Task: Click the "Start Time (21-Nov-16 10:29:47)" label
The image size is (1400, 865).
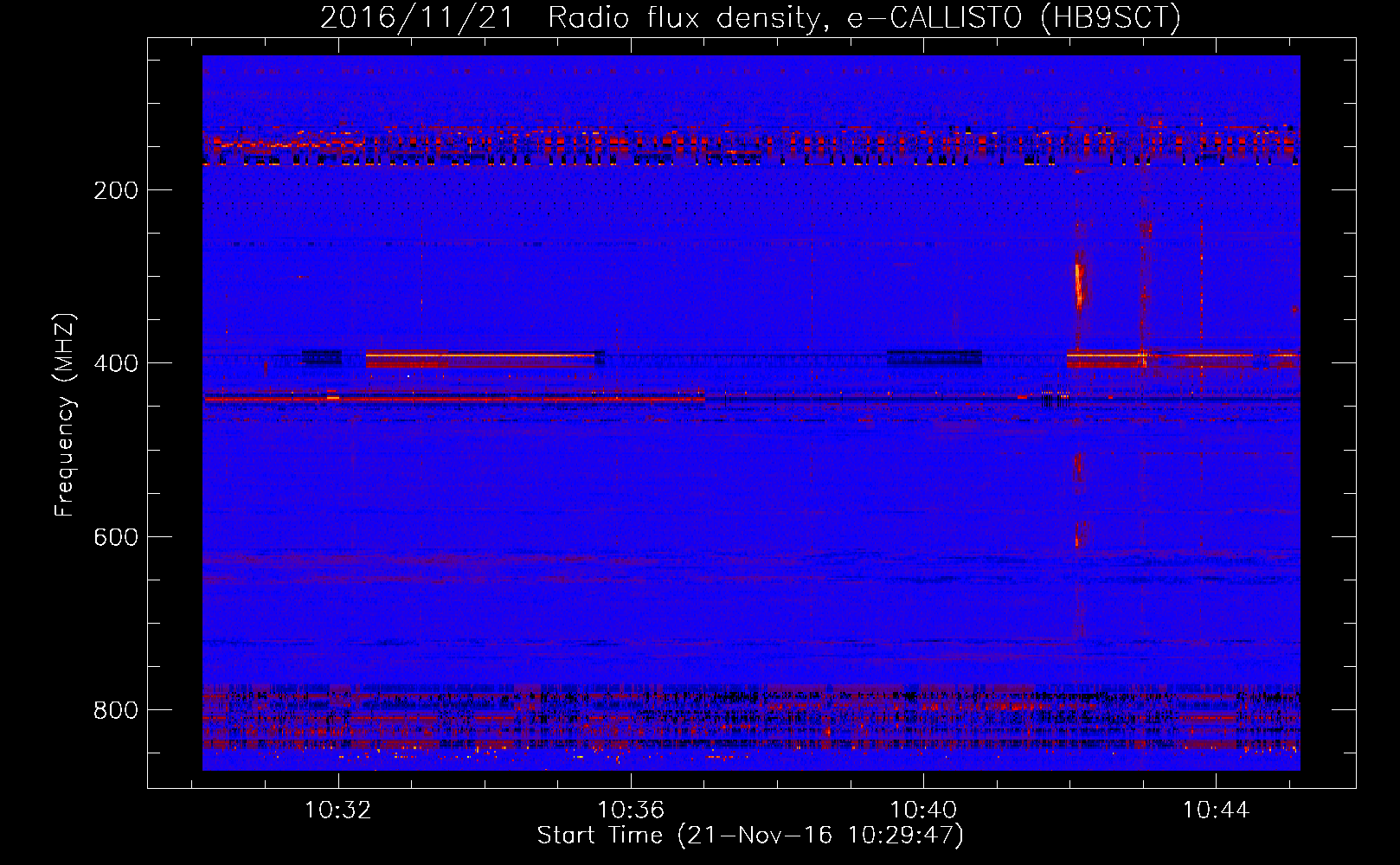Action: click(x=750, y=836)
